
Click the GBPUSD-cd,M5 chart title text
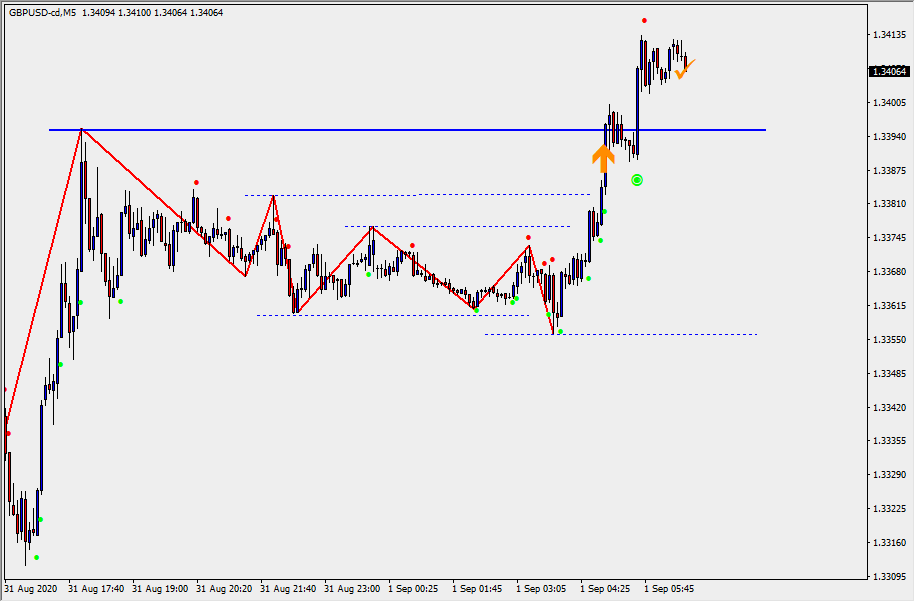41,13
